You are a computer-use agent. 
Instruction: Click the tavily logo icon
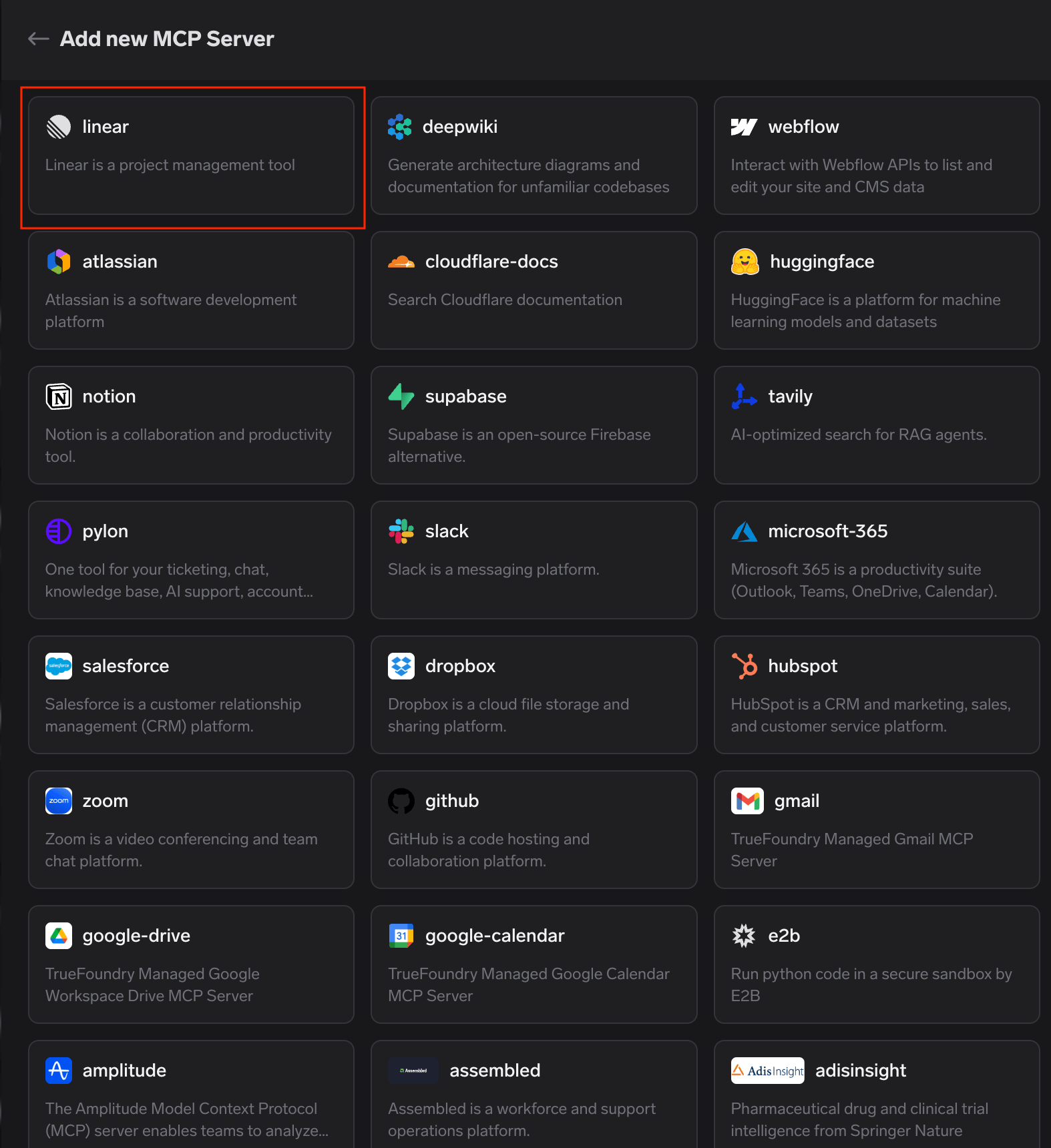tap(744, 396)
